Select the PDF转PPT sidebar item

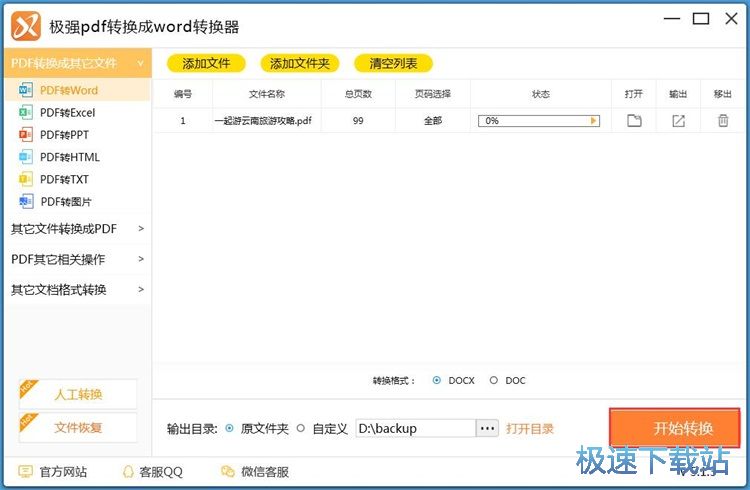point(77,135)
